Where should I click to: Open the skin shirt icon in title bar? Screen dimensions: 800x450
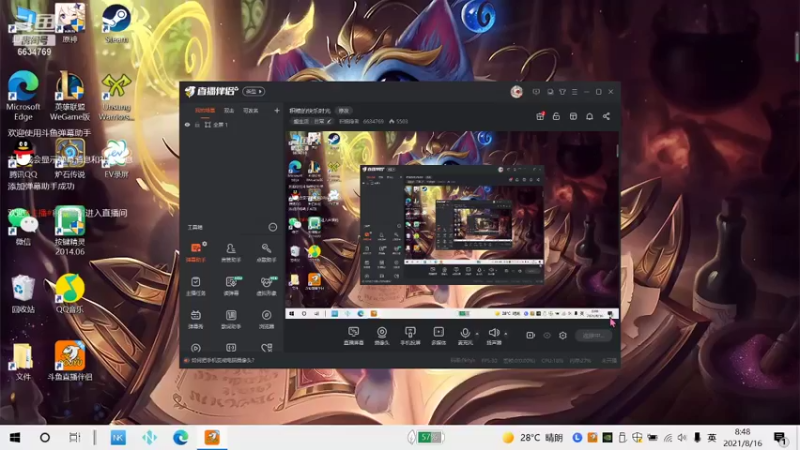[562, 92]
